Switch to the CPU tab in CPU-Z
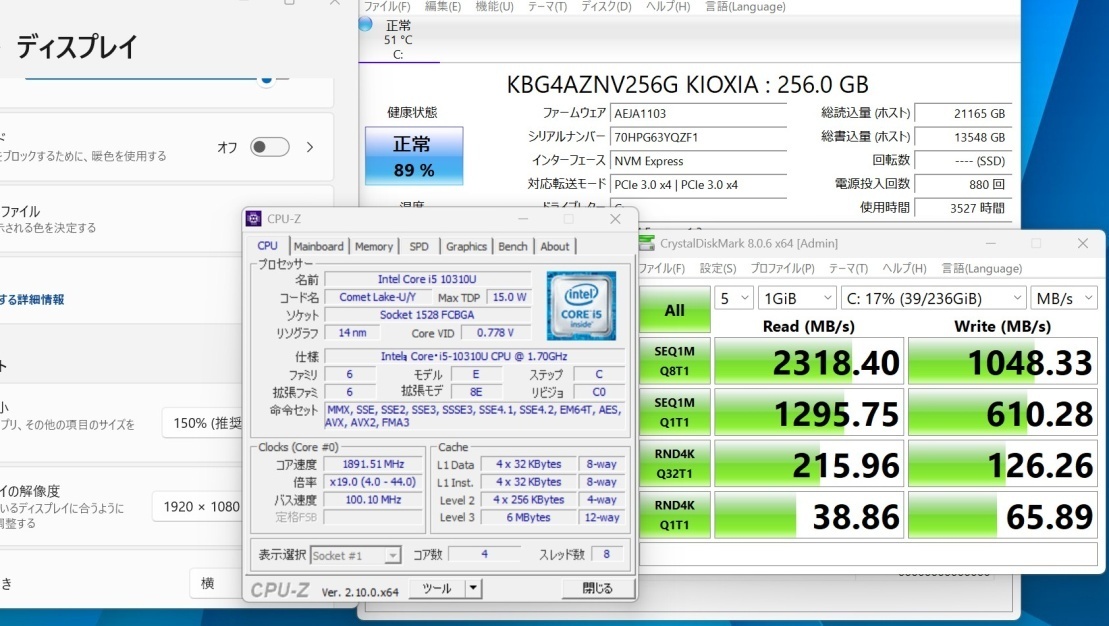Screen dimensions: 1109x626 (x=267, y=246)
